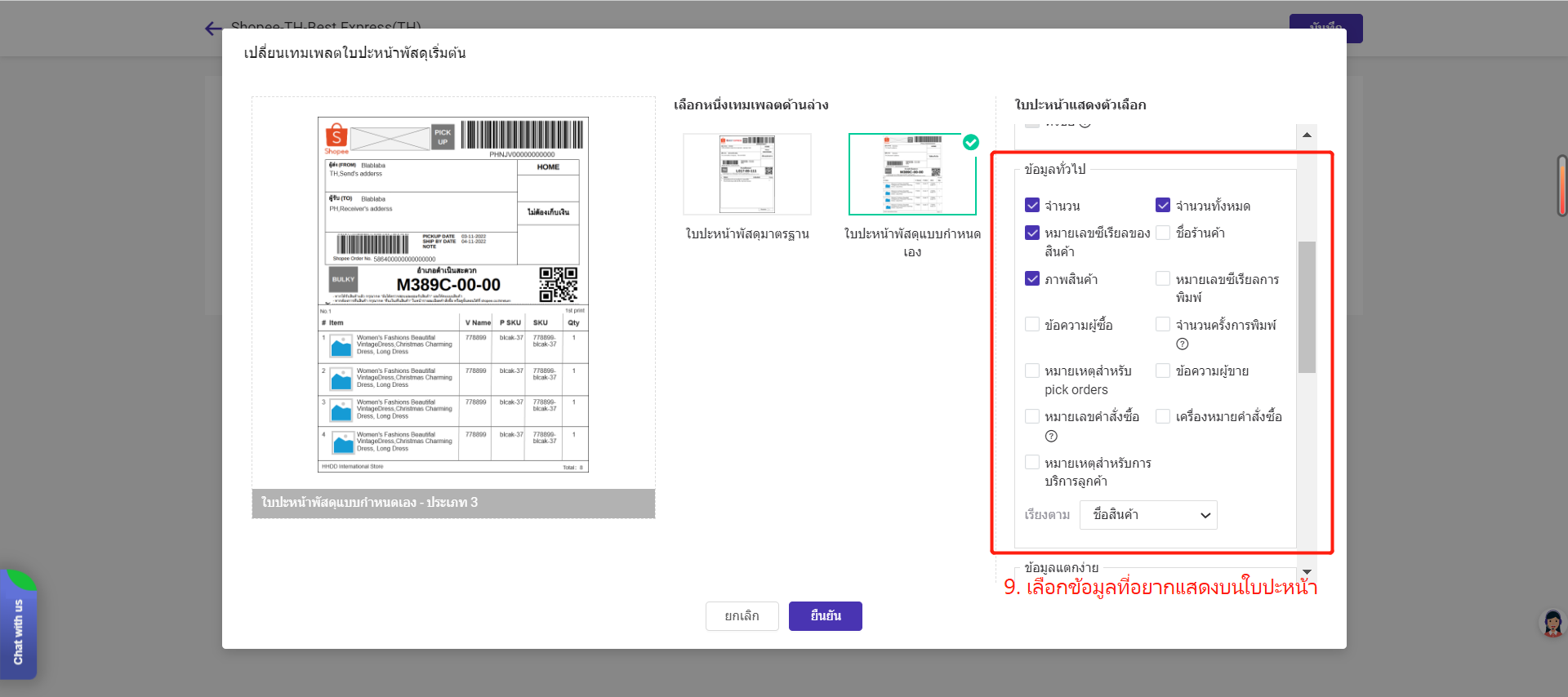
Task: Click the ยืนยัน confirm button
Action: pos(825,616)
